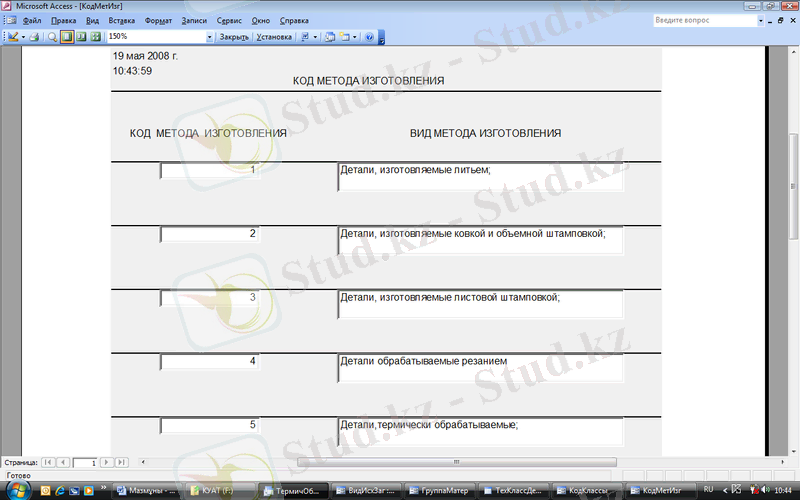Go to next page navigation button
Image resolution: width=800 pixels, height=500 pixels.
(107, 462)
